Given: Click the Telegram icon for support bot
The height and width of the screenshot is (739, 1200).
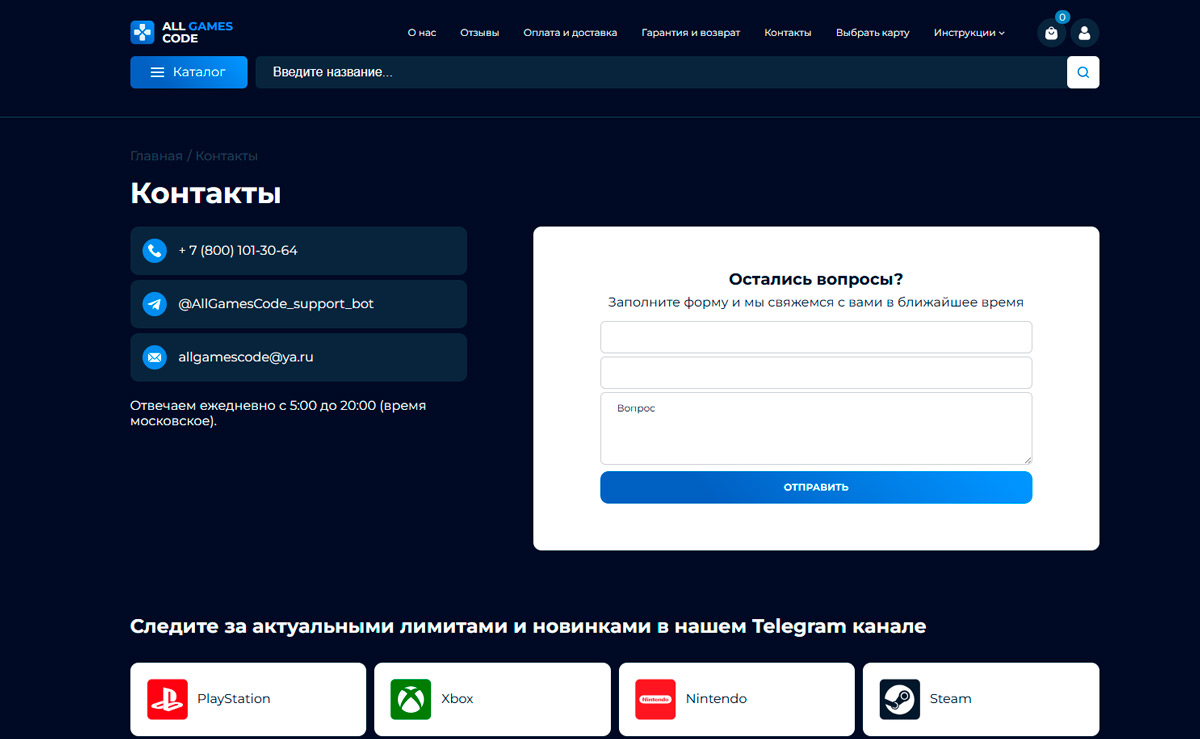Looking at the screenshot, I should [154, 304].
